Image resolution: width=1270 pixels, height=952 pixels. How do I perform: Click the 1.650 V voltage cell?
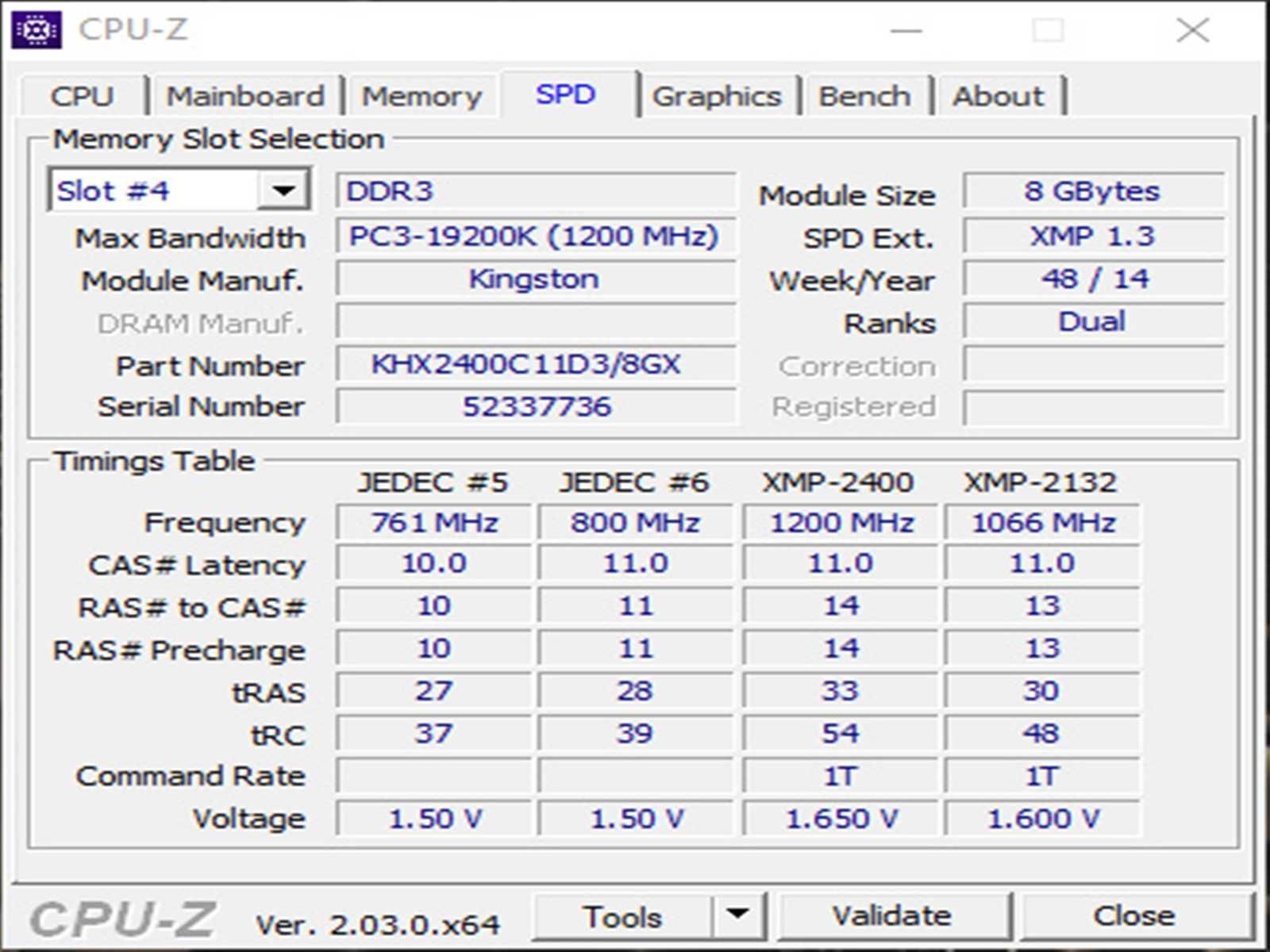pos(841,819)
